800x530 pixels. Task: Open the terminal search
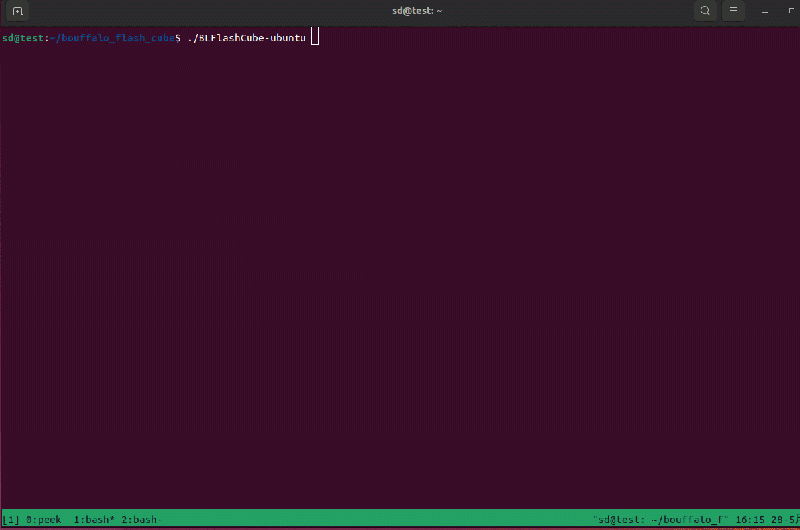click(705, 11)
